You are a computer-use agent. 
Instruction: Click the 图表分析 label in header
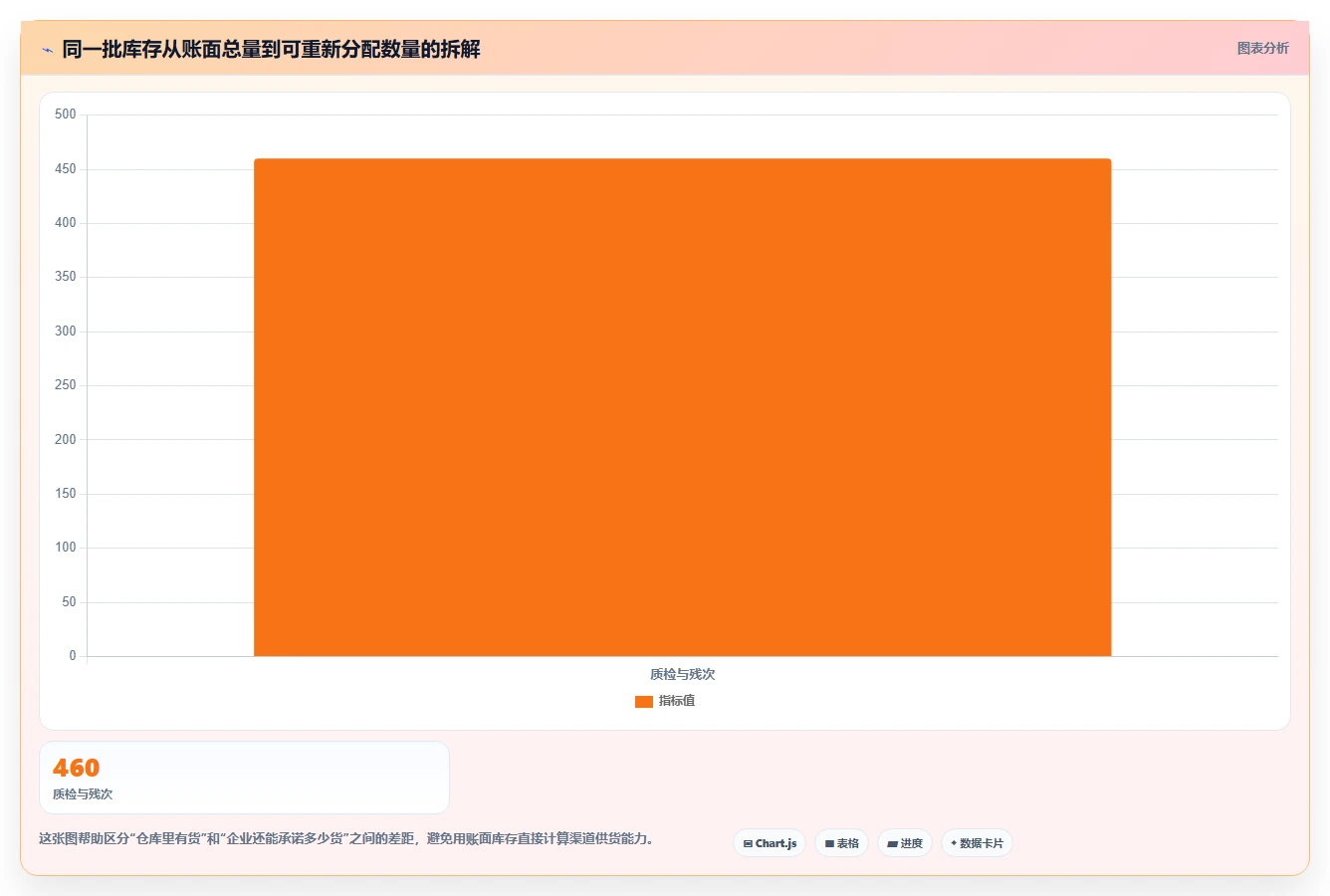pyautogui.click(x=1262, y=48)
